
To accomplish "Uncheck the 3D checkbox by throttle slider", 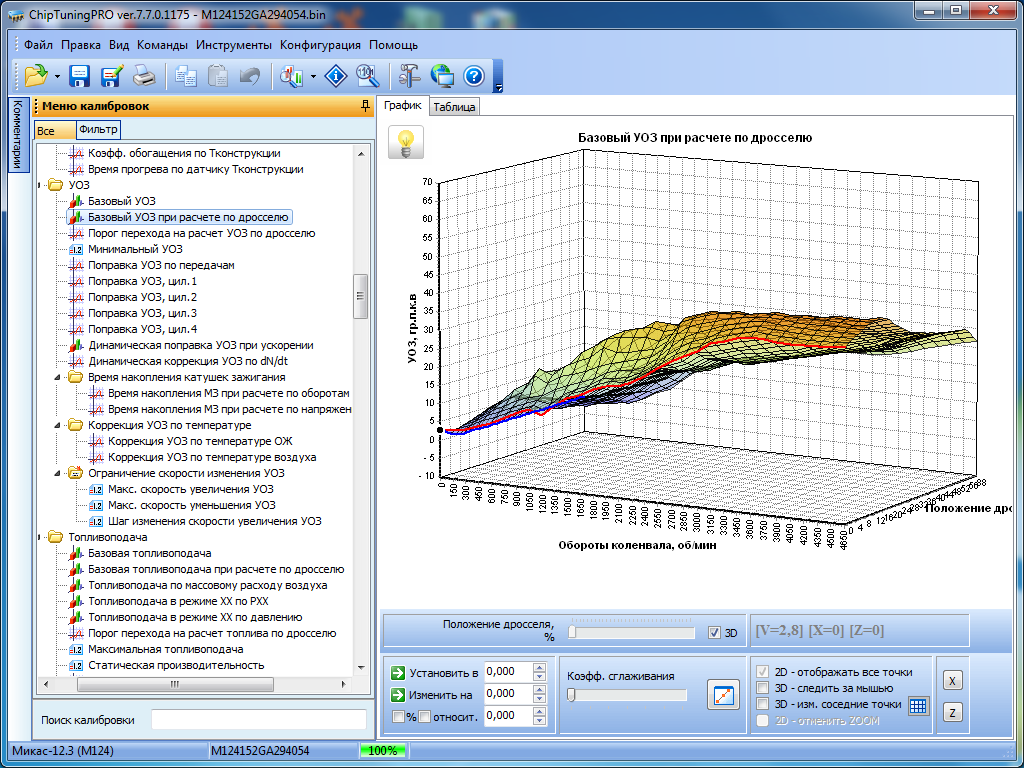I will coord(714,632).
